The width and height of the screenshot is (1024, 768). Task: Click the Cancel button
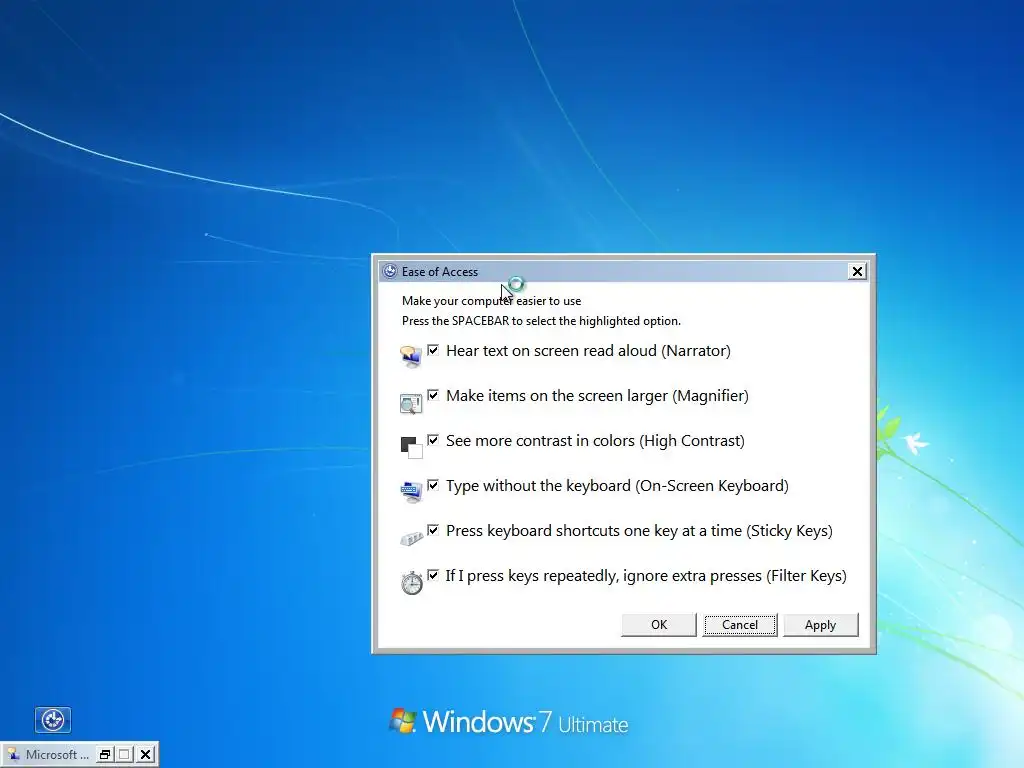tap(740, 625)
